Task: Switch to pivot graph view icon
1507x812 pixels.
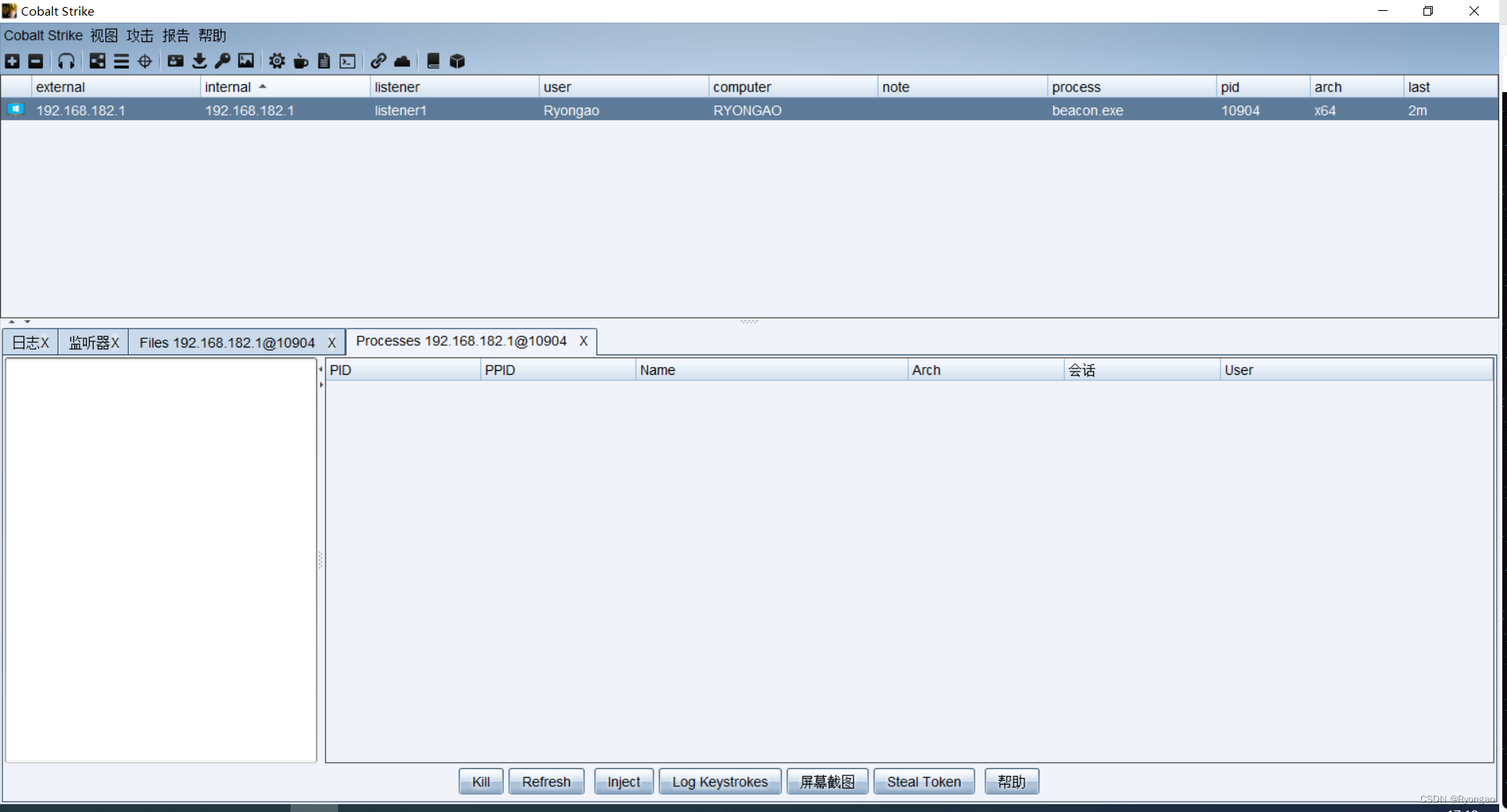Action: tap(98, 61)
